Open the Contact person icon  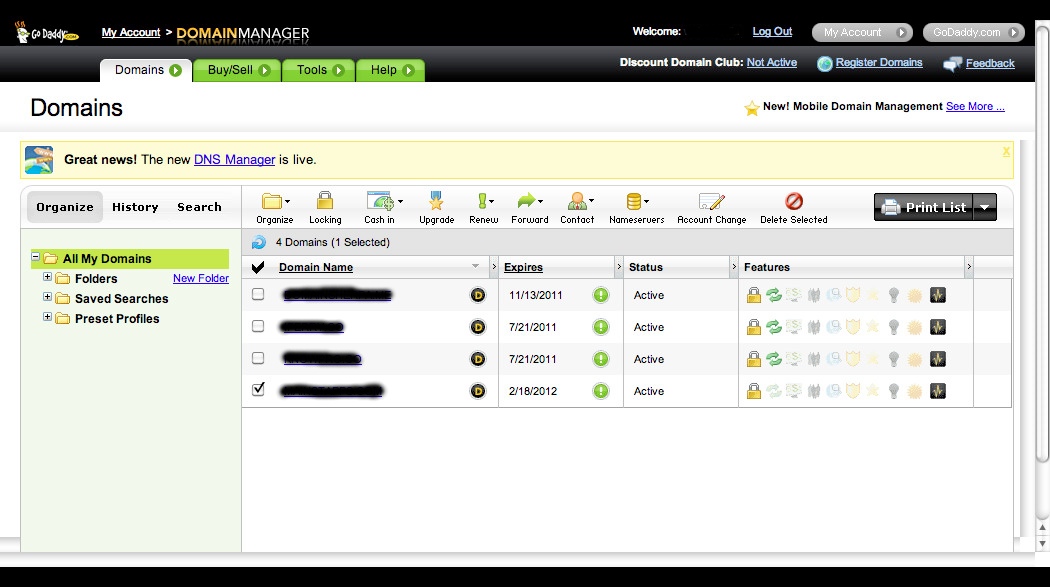pos(579,201)
